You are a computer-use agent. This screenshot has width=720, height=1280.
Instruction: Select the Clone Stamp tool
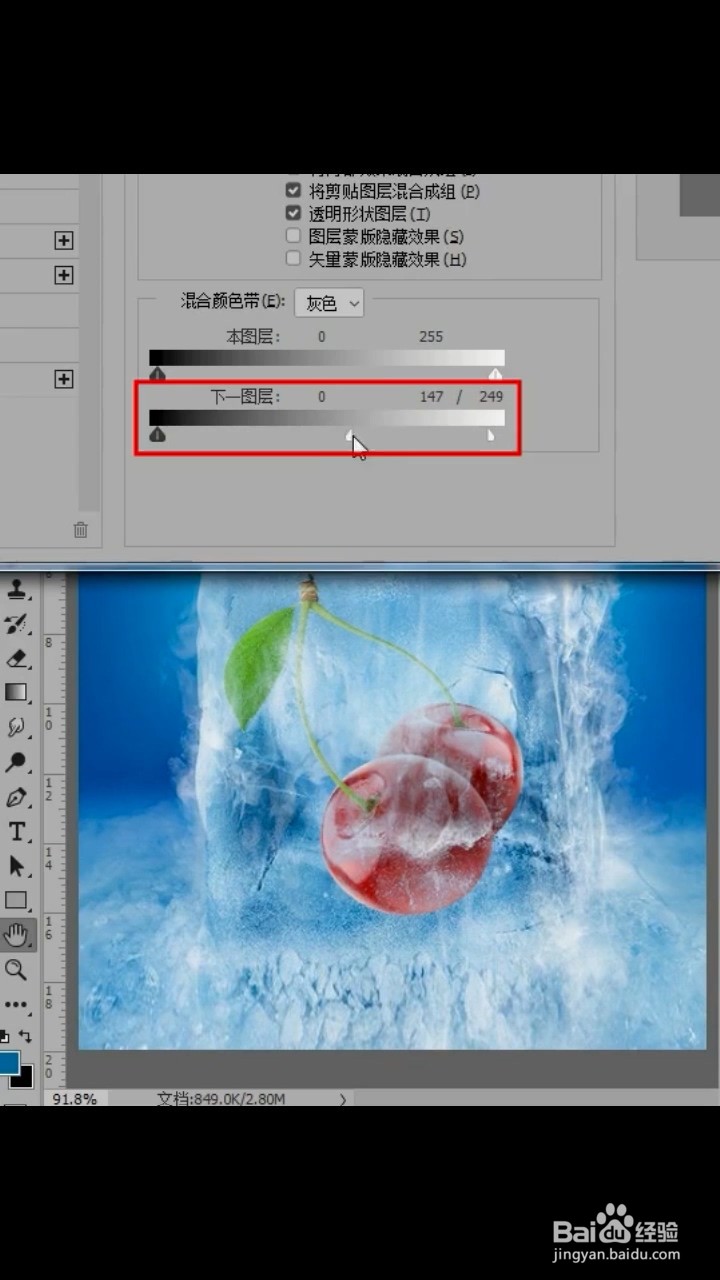pyautogui.click(x=17, y=590)
